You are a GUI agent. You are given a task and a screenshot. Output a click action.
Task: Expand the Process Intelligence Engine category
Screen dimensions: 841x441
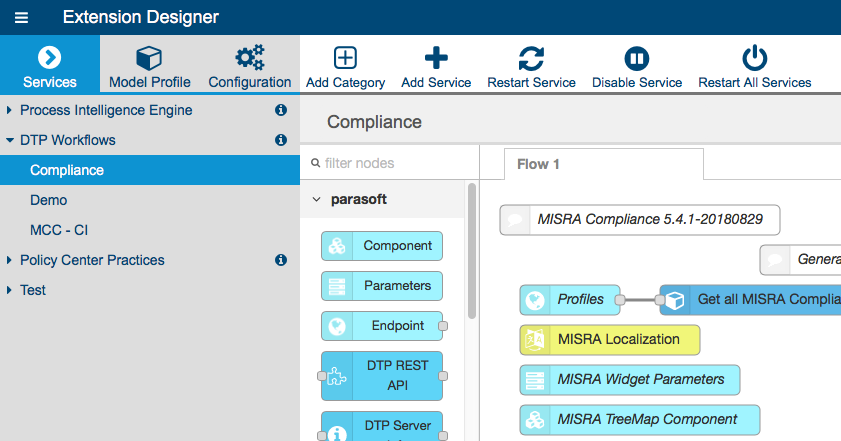point(9,110)
